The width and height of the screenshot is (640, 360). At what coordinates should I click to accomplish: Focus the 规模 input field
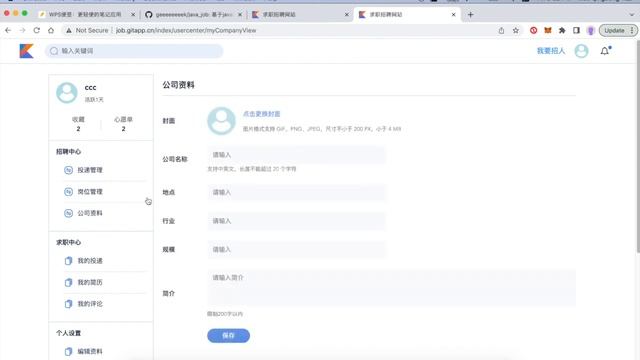(296, 249)
